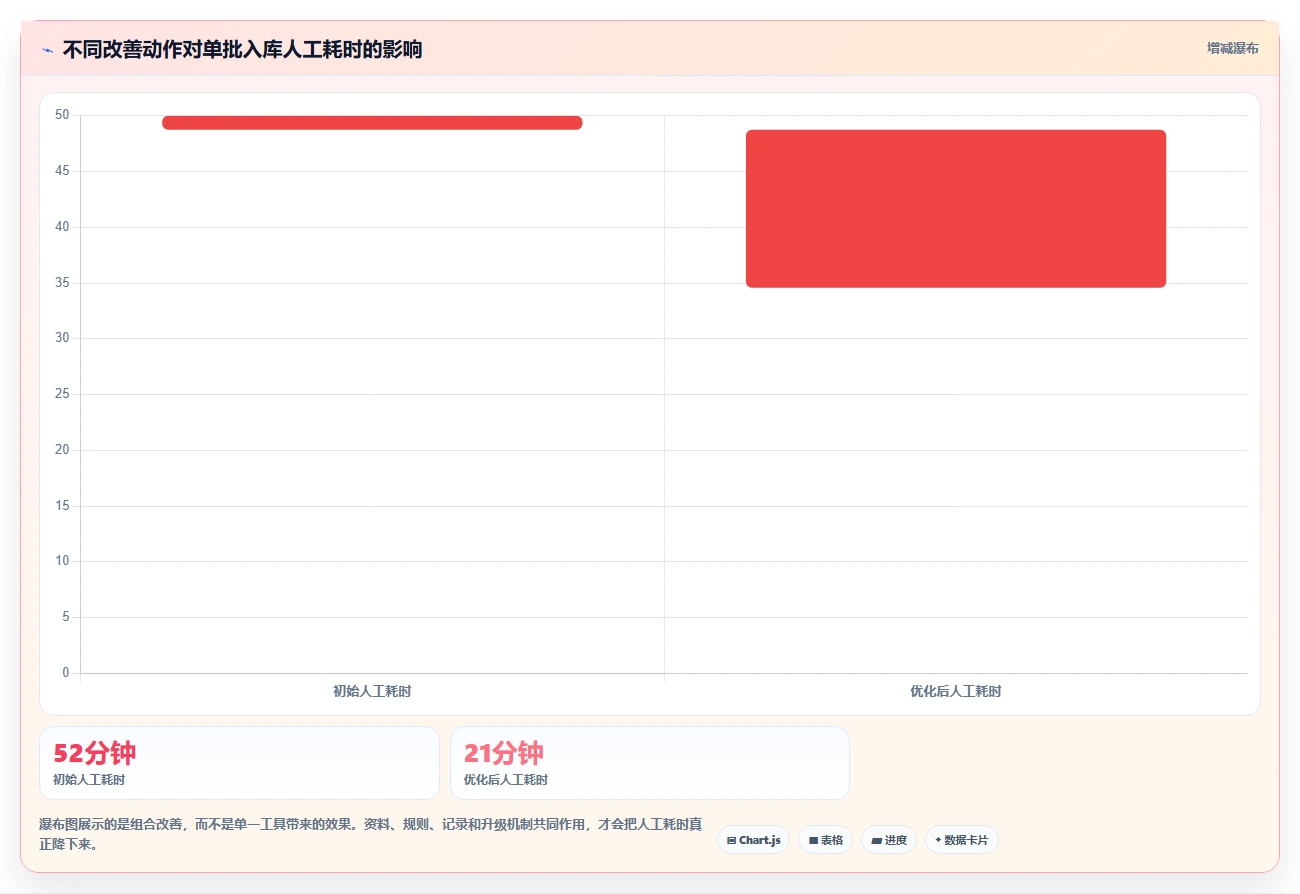The image size is (1300, 894).
Task: Click the y-axis value 50
Action: [x=62, y=115]
